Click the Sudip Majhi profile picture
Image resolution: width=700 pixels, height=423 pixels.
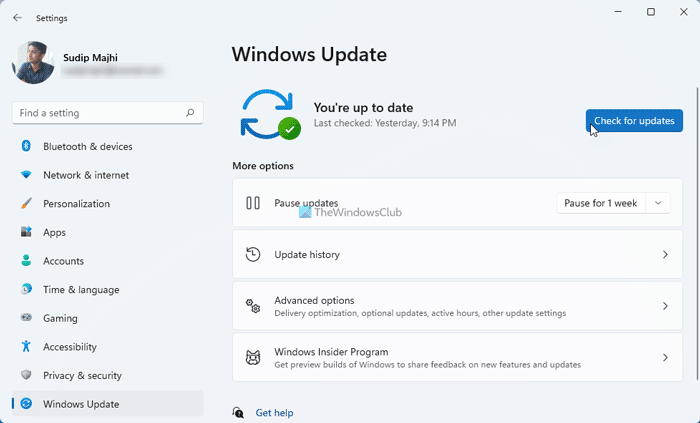click(34, 62)
